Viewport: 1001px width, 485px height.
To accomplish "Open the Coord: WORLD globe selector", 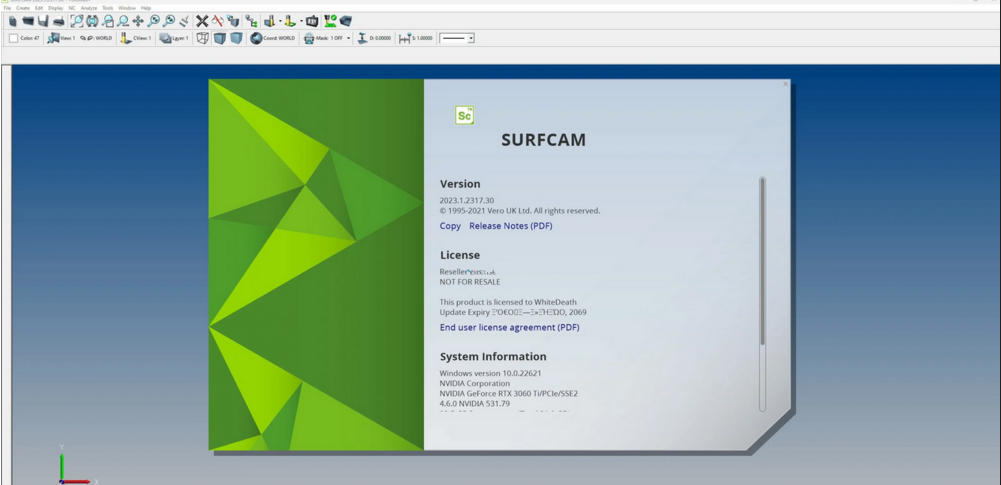I will (x=273, y=38).
